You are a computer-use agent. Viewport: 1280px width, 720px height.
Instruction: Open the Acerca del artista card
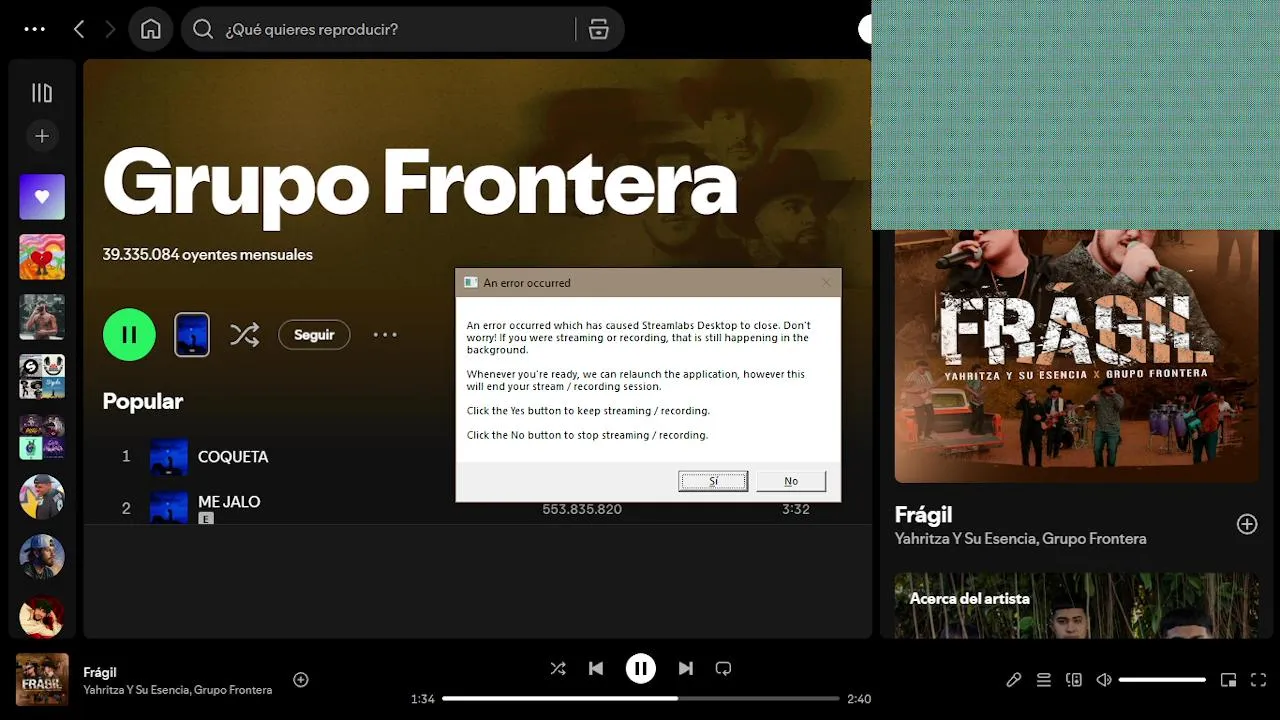click(x=1077, y=606)
